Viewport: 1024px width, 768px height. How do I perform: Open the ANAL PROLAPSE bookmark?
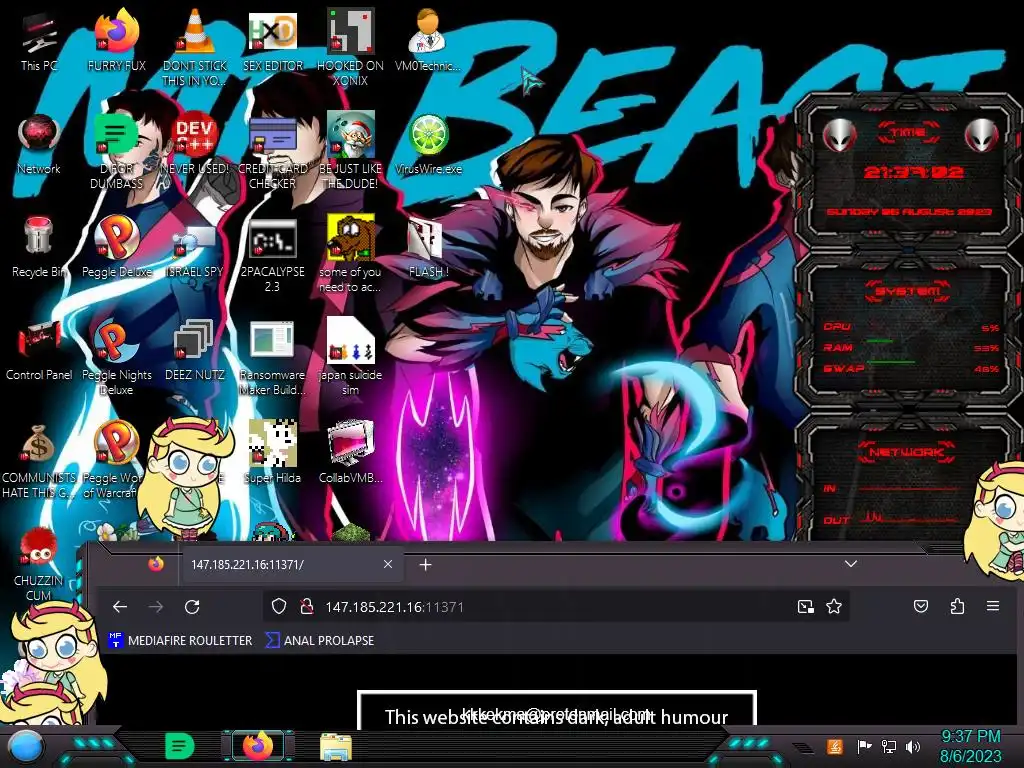coord(320,641)
